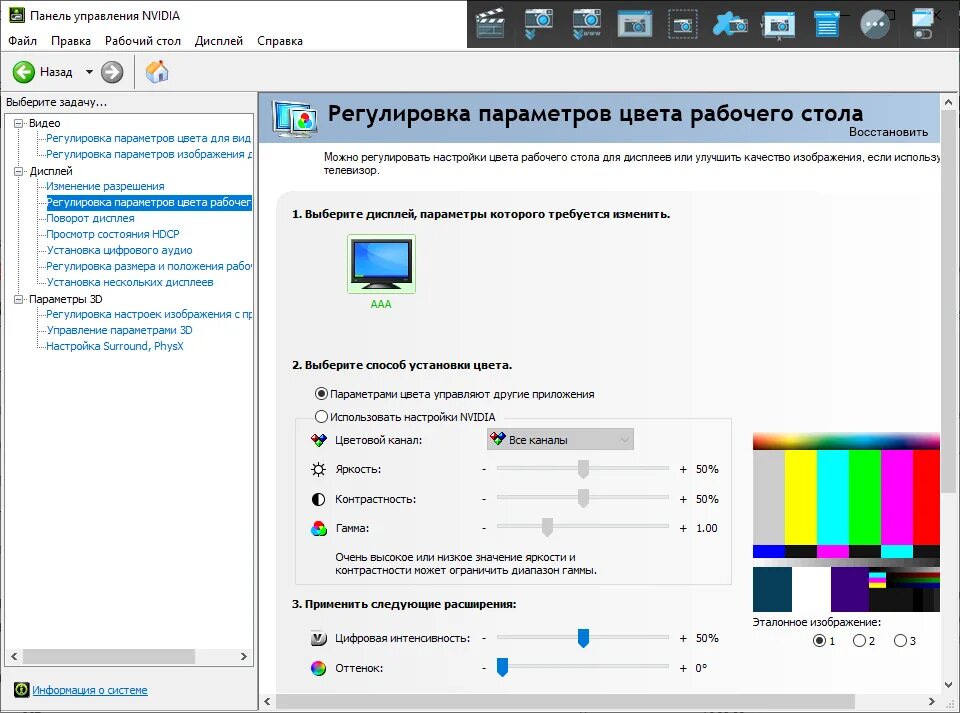Collapse the Видео tree node

pos(19,123)
